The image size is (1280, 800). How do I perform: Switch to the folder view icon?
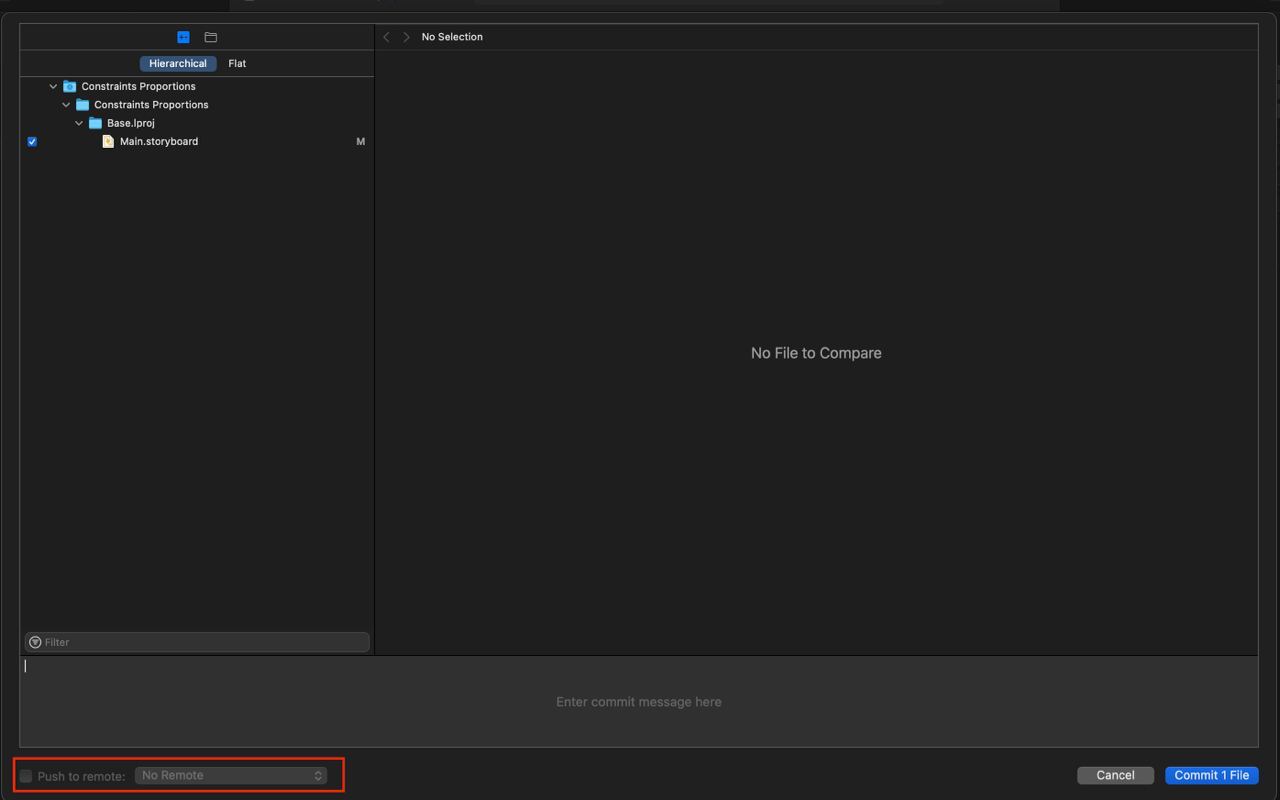[x=211, y=37]
